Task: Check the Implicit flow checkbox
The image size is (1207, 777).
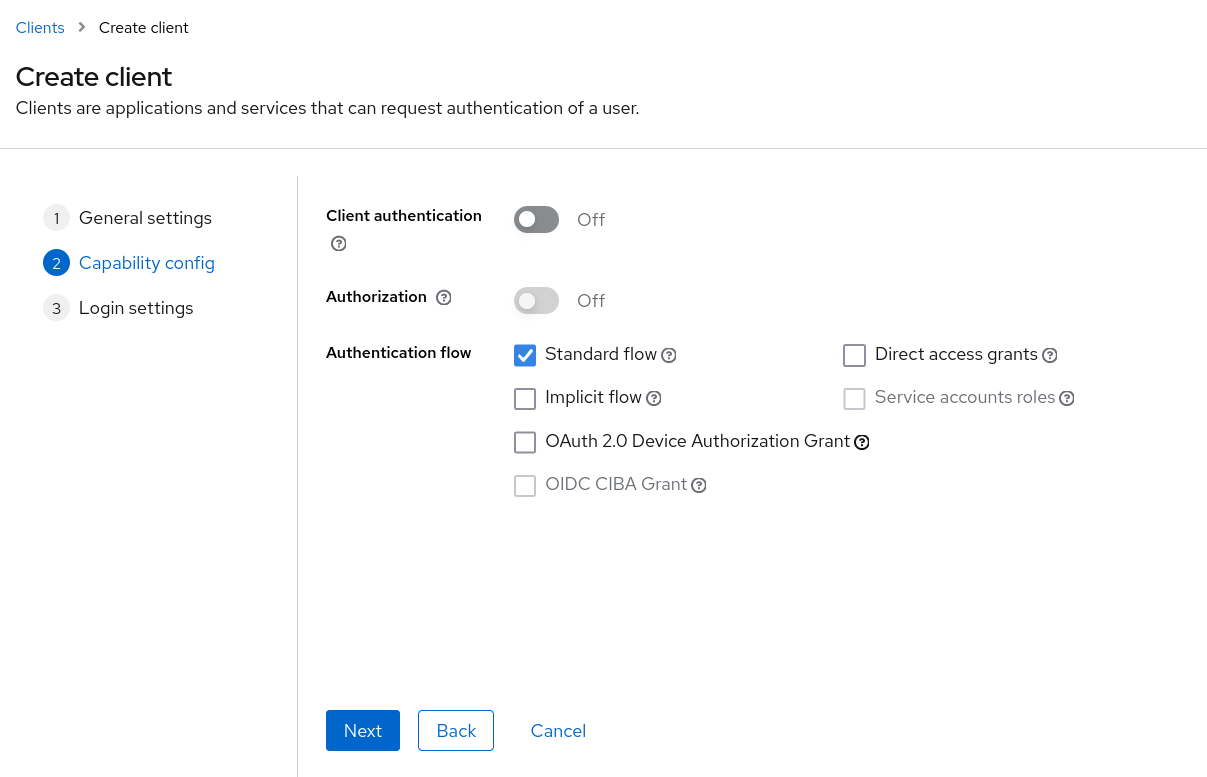Action: pyautogui.click(x=525, y=399)
